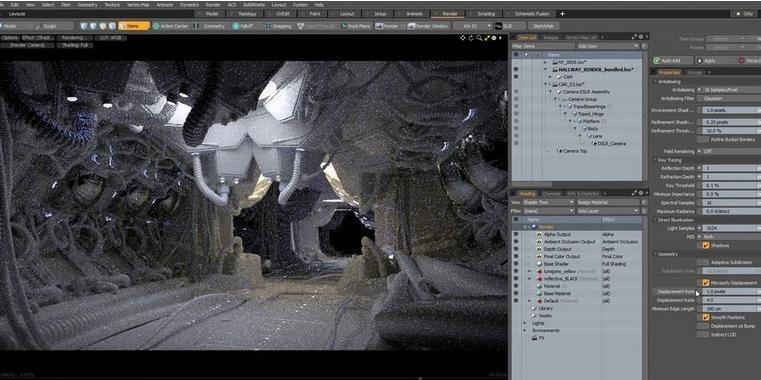This screenshot has height=380, width=761.
Task: Enable the Adaptive Subdivision checkbox
Action: [703, 262]
